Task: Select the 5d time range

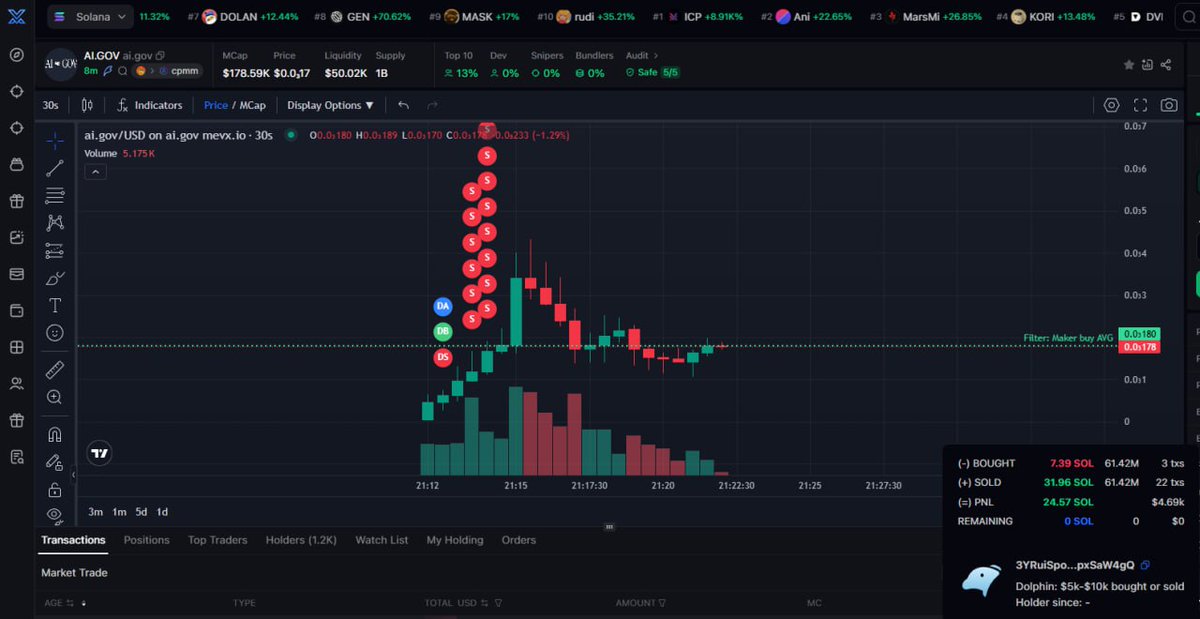Action: [141, 512]
